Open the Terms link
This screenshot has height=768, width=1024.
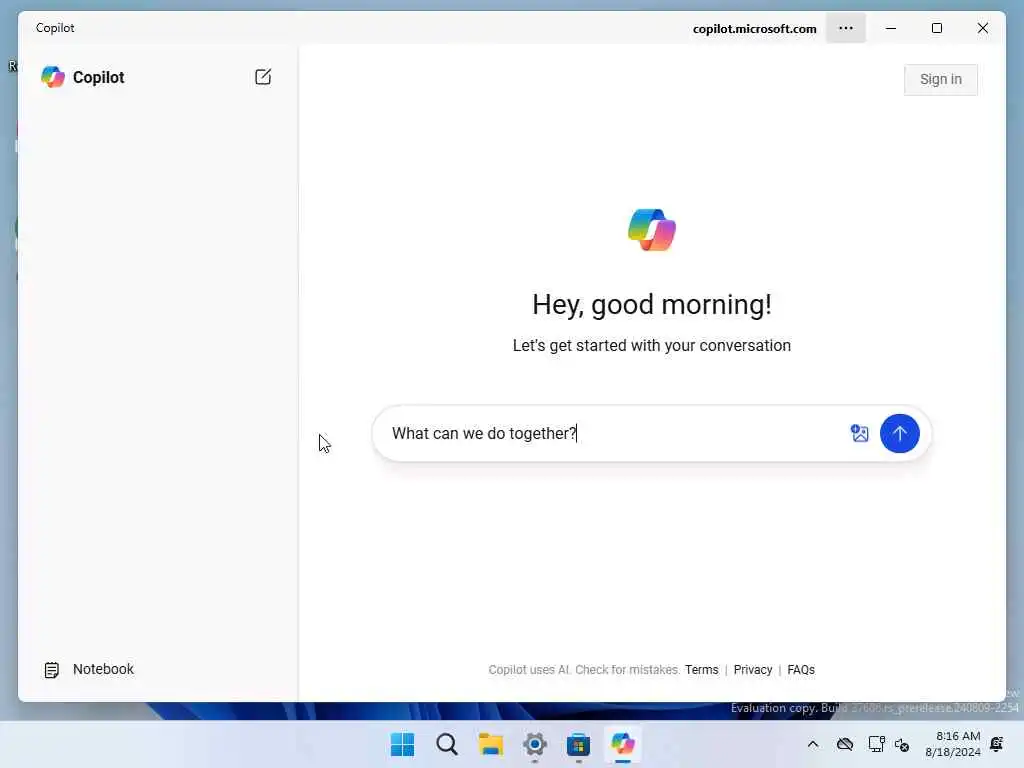[x=701, y=669]
